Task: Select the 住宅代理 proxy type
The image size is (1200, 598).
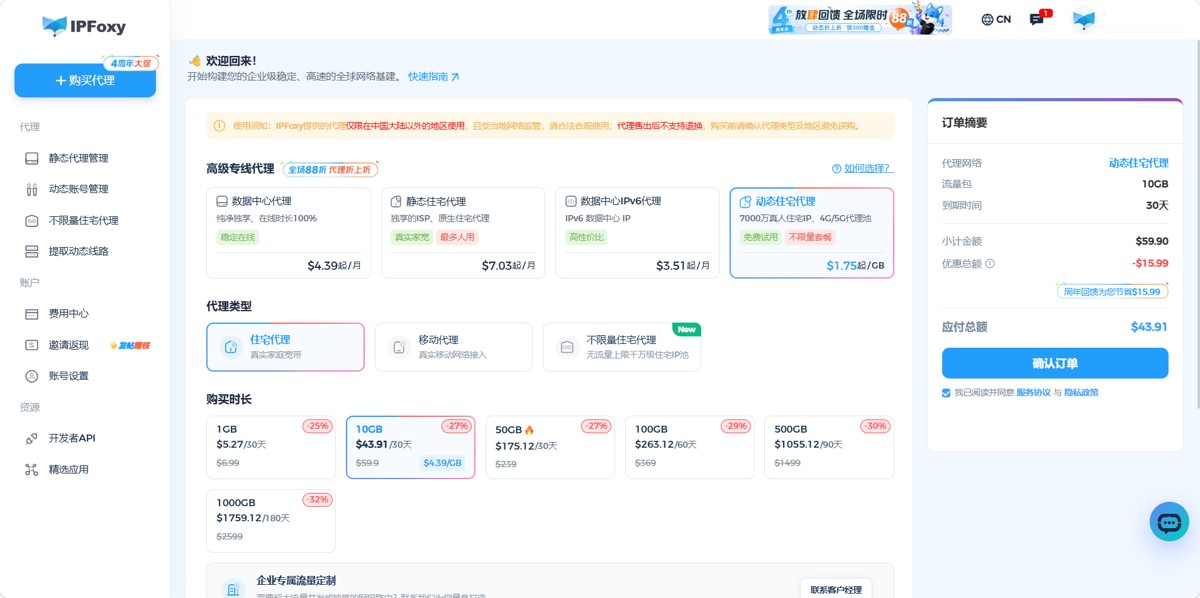Action: click(285, 347)
